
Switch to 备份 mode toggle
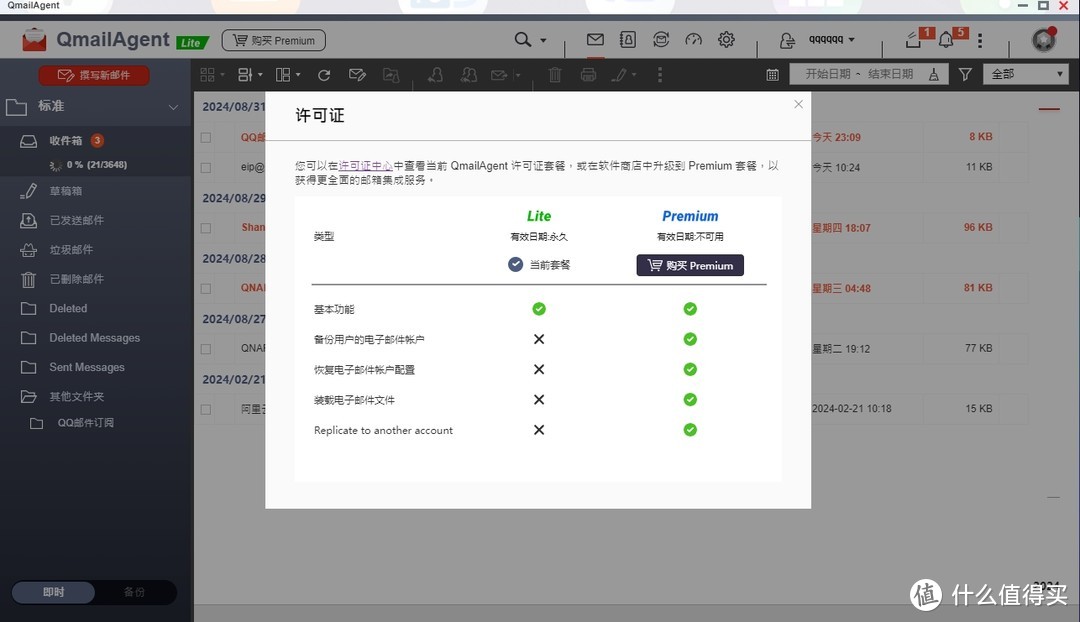[x=134, y=592]
